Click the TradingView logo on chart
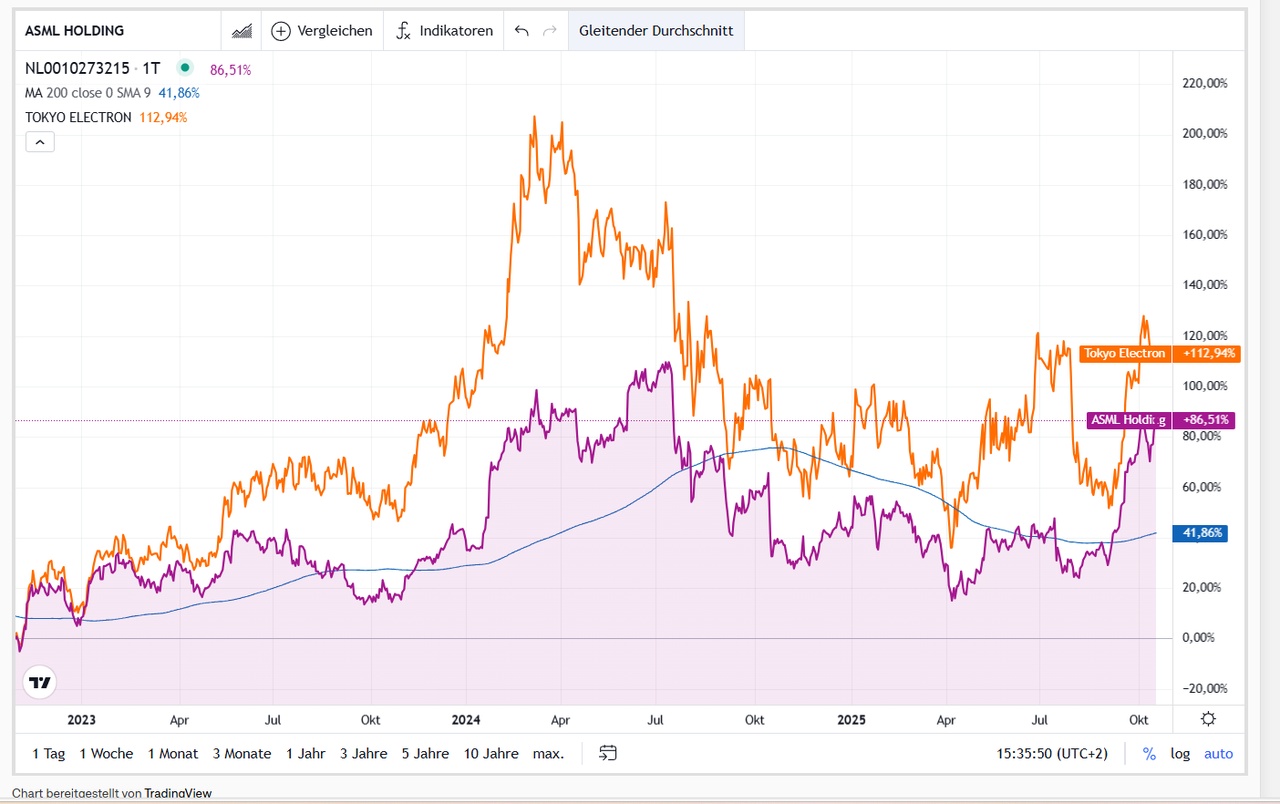 pos(40,683)
